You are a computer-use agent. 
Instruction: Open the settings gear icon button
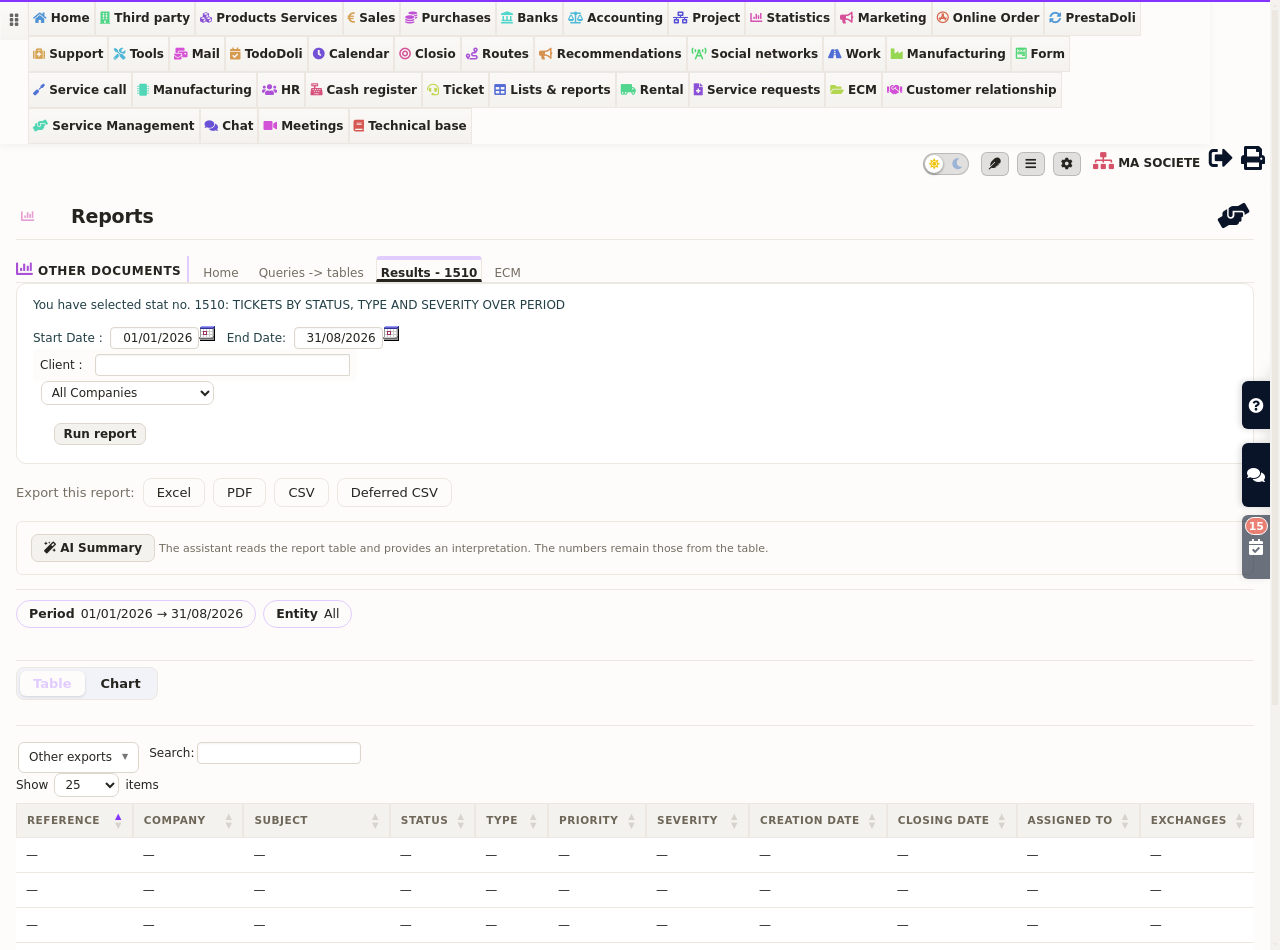point(1067,164)
